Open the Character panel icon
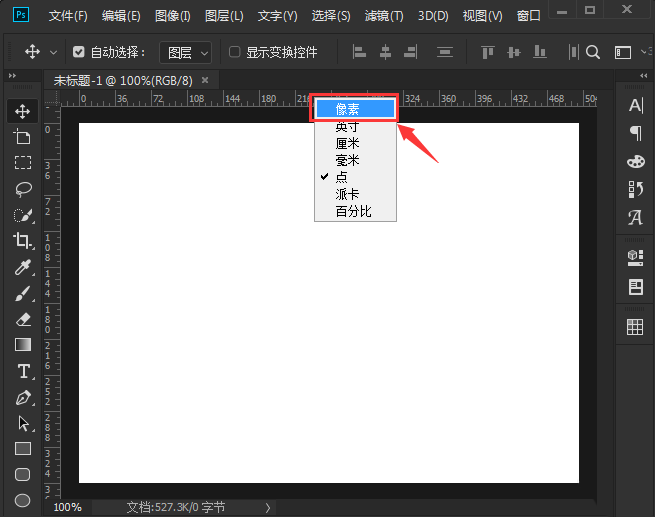Viewport: 655px width, 517px height. click(x=636, y=105)
